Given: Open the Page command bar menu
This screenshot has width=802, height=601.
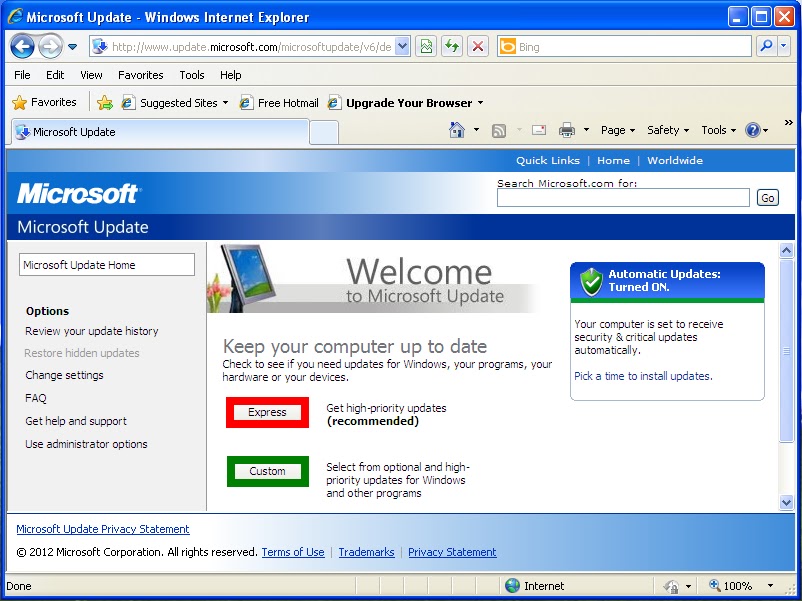Looking at the screenshot, I should pyautogui.click(x=618, y=130).
